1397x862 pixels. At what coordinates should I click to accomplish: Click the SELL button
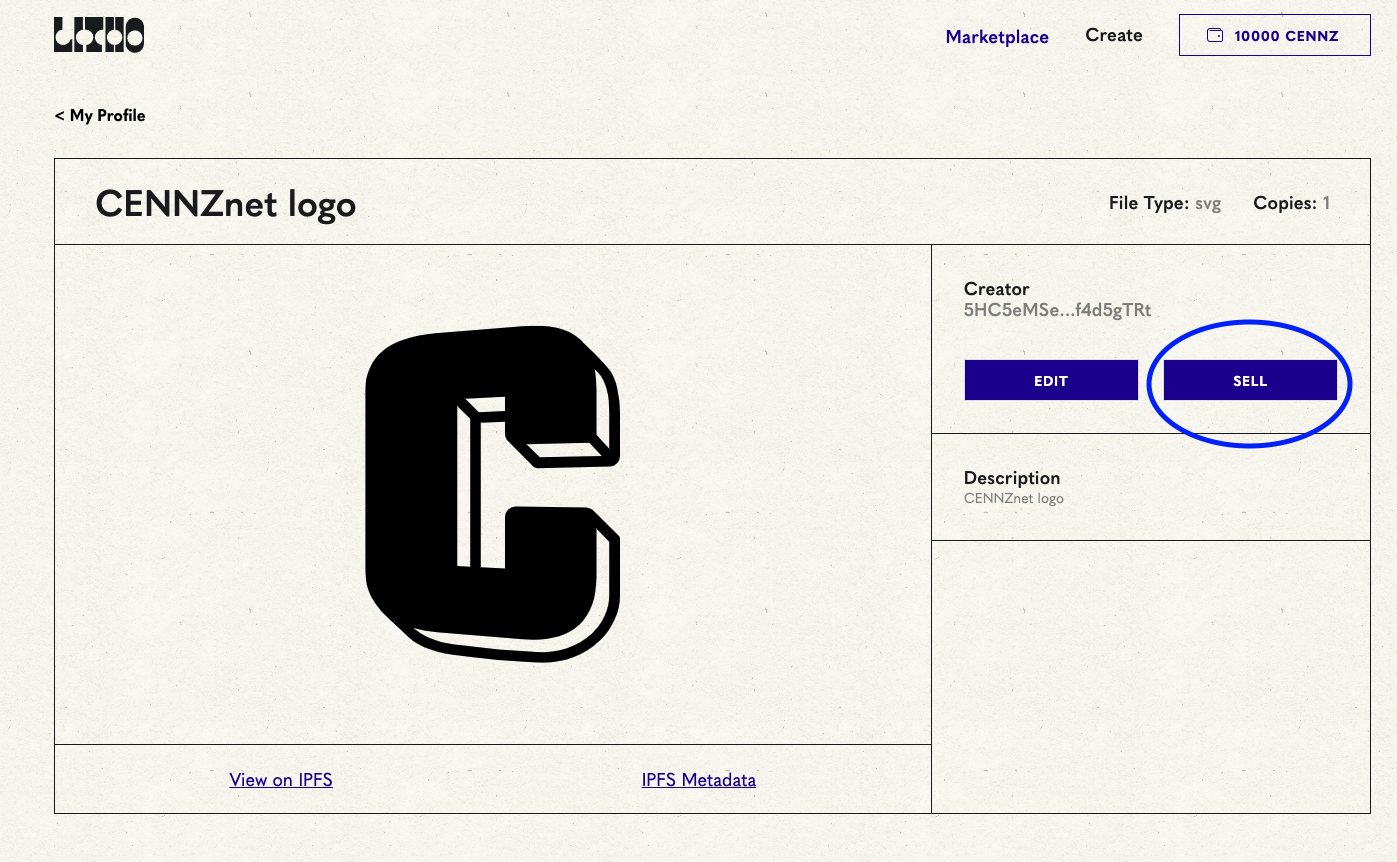pos(1250,380)
